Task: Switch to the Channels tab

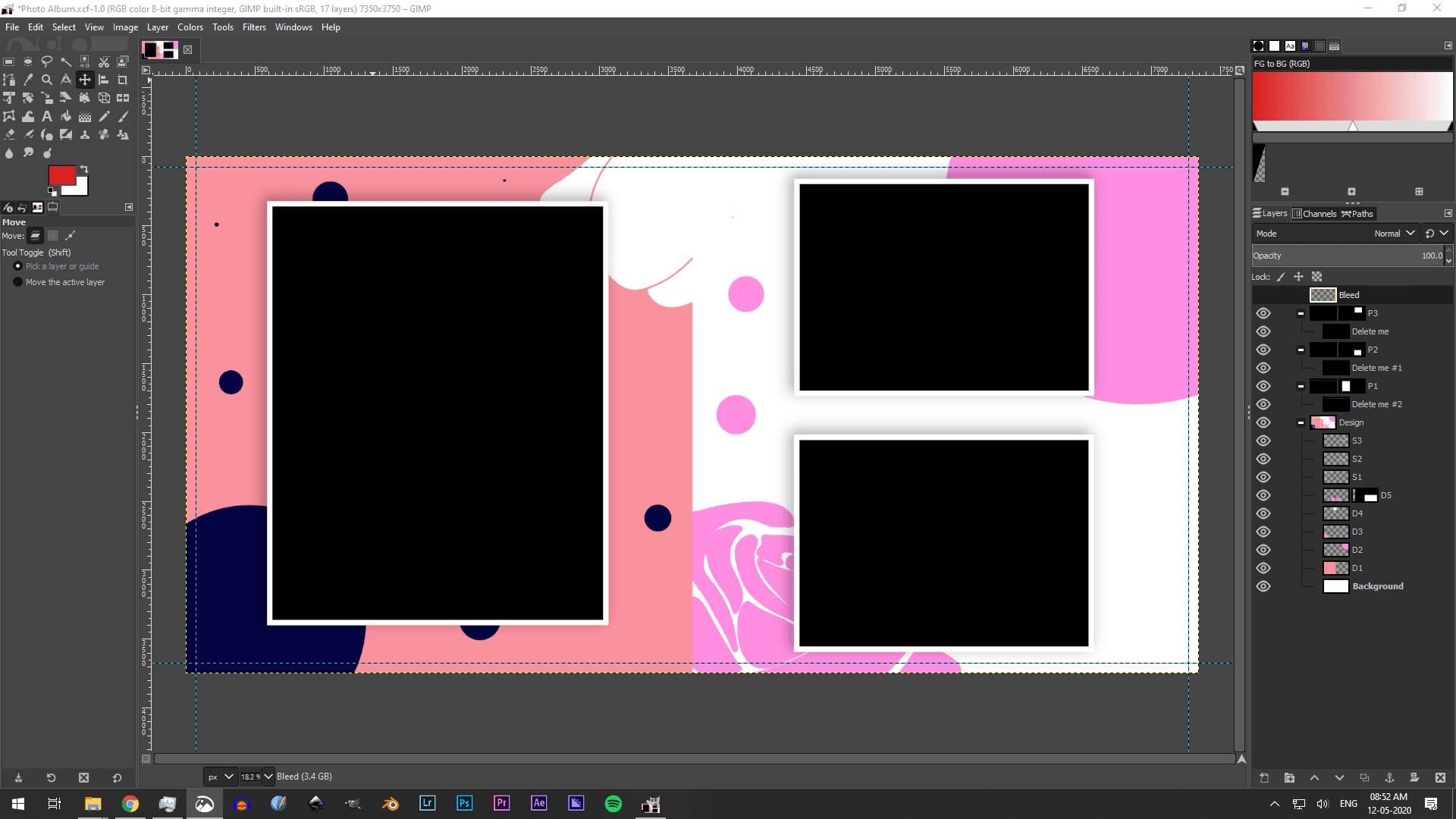Action: tap(1315, 213)
